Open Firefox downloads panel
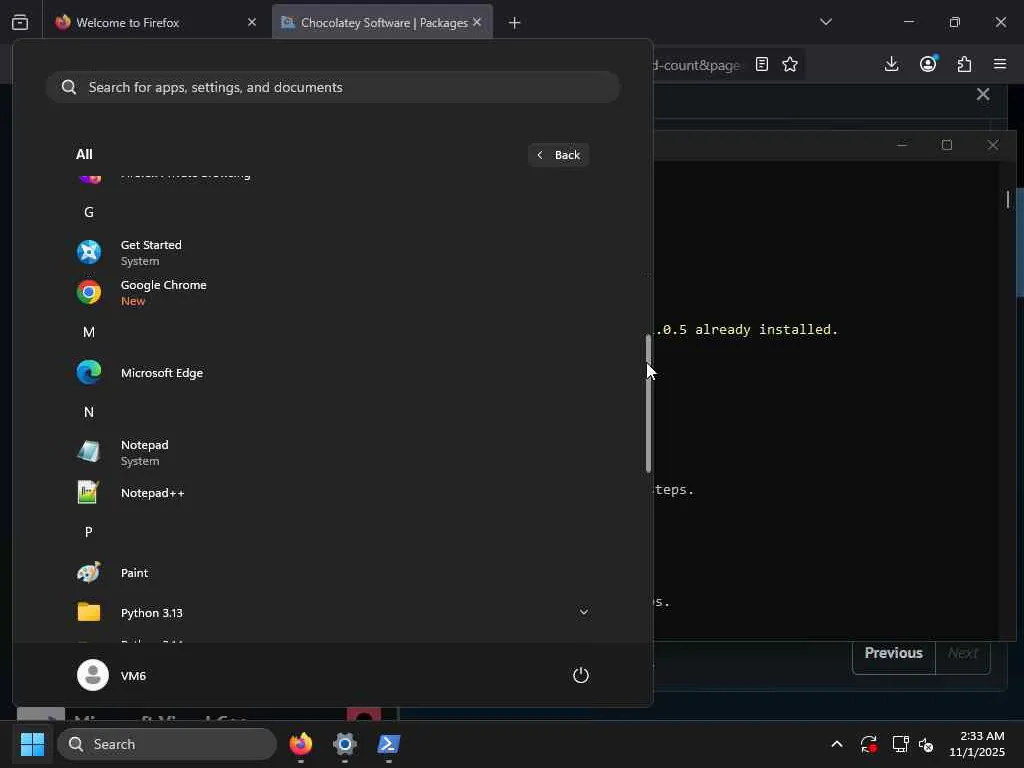Image resolution: width=1024 pixels, height=768 pixels. tap(891, 64)
